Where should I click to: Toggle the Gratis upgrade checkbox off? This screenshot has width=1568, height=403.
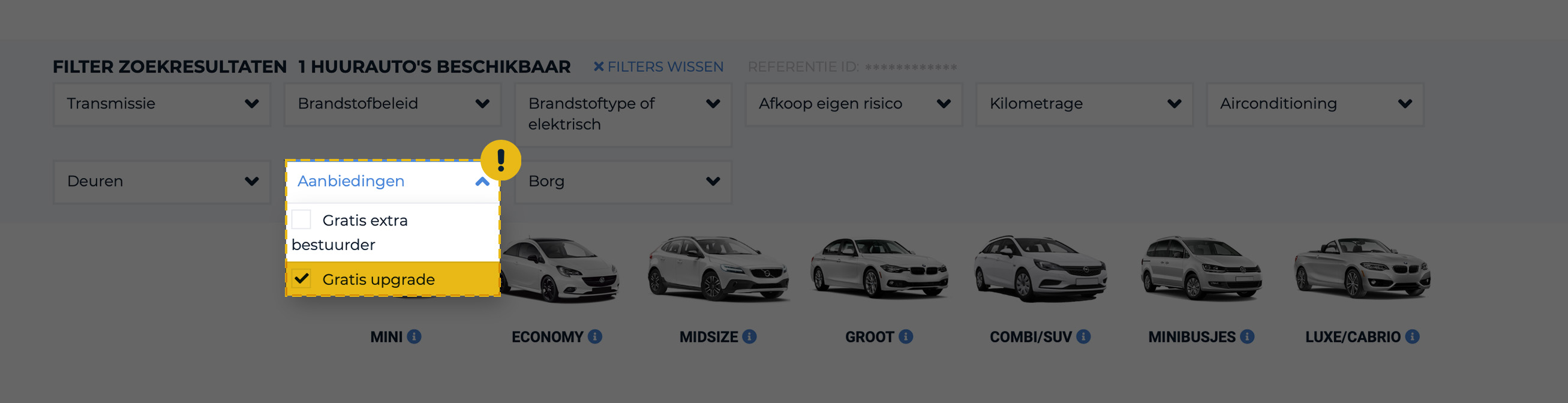pos(301,279)
